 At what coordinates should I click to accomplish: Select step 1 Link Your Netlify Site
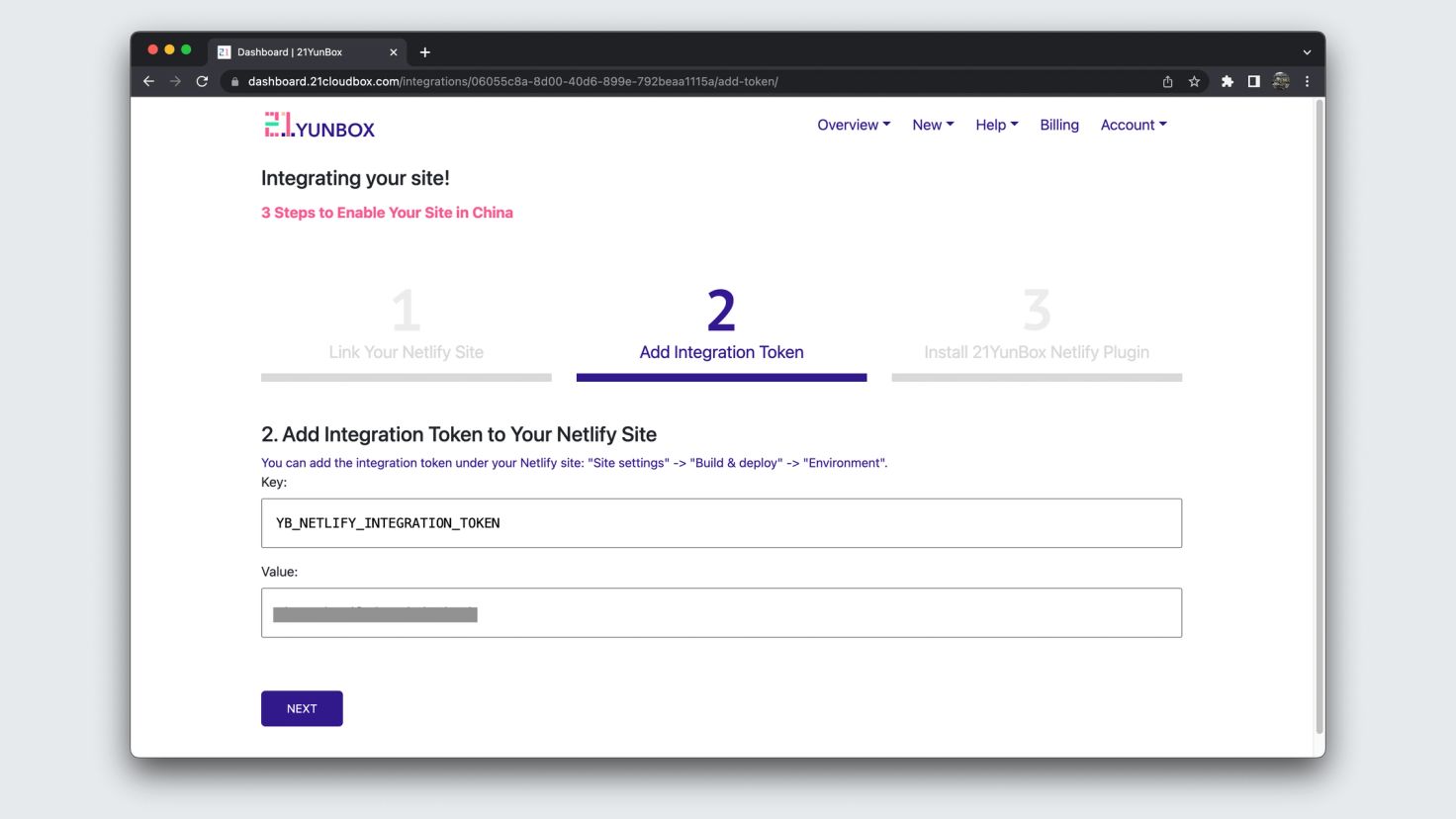407,333
